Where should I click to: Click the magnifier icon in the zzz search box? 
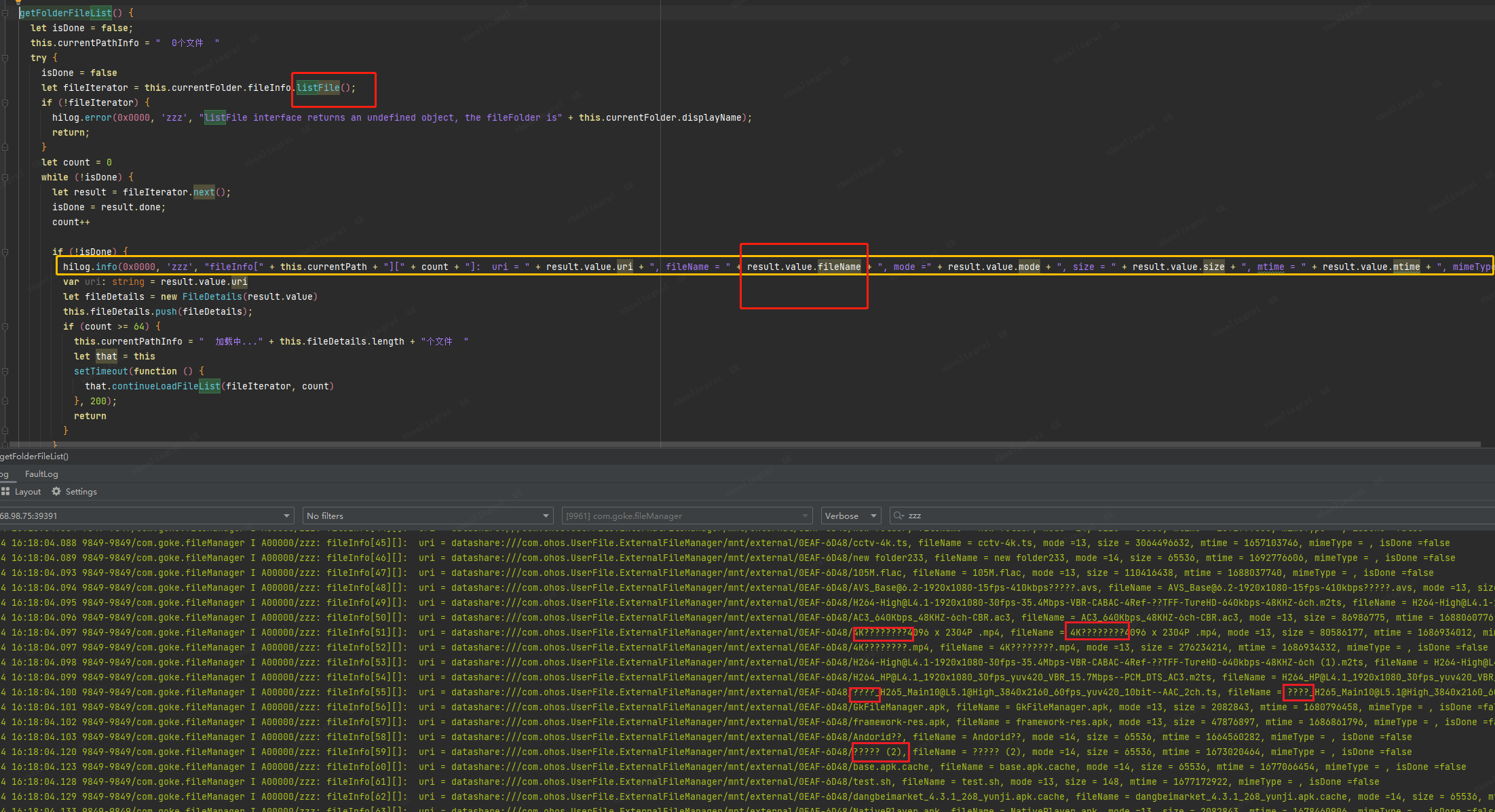point(899,516)
